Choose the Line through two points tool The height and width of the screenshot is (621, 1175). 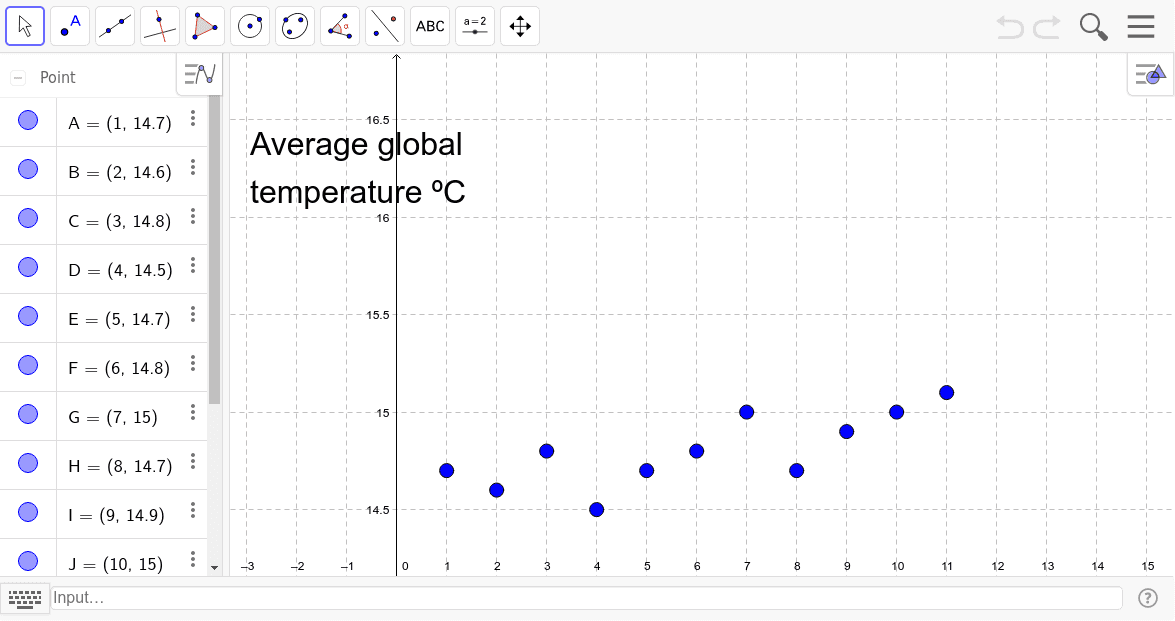coord(115,26)
